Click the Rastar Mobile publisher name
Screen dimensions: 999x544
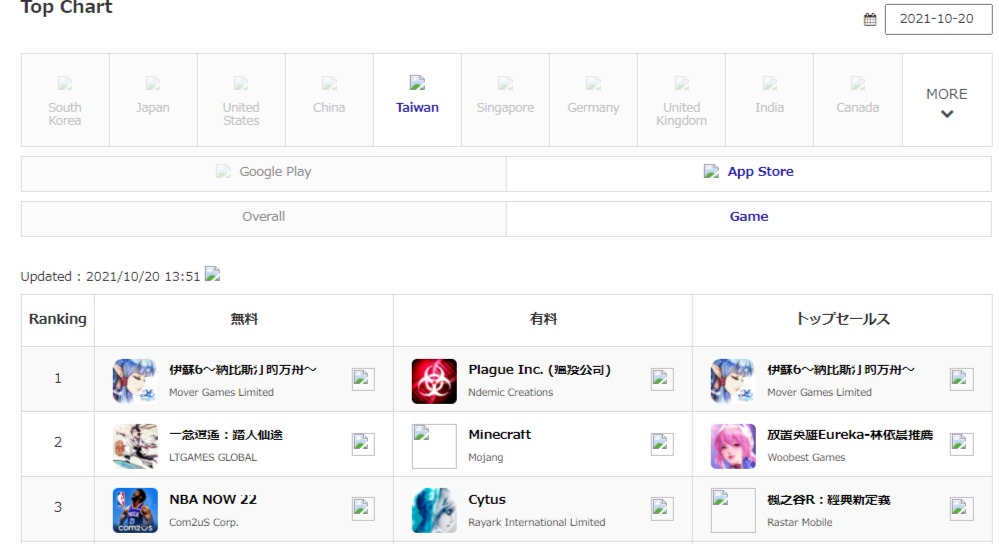tap(800, 522)
